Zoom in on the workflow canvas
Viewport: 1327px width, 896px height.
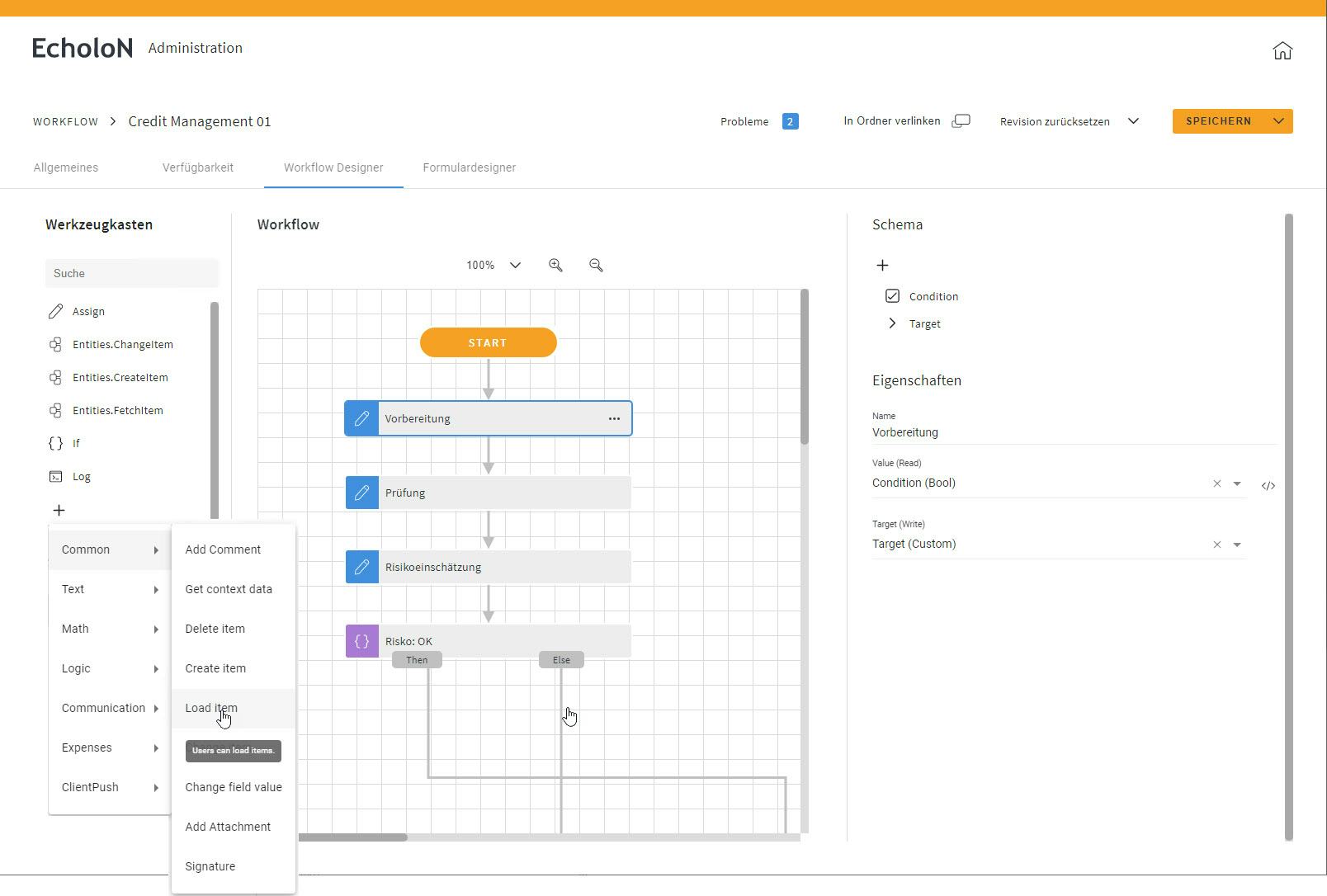[555, 265]
